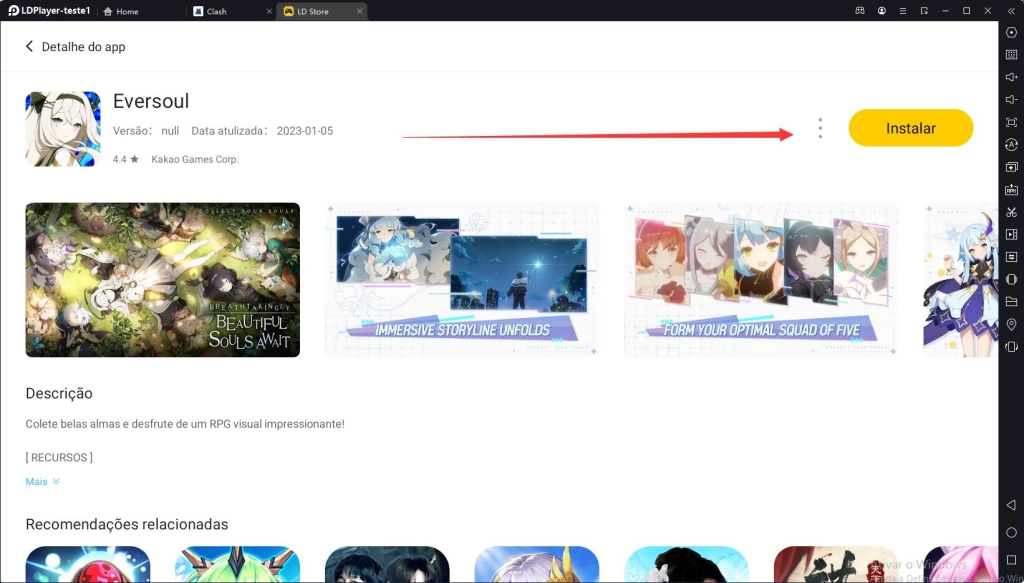Toggle fullscreen mode from sidebar
The image size is (1024, 583).
point(1011,122)
